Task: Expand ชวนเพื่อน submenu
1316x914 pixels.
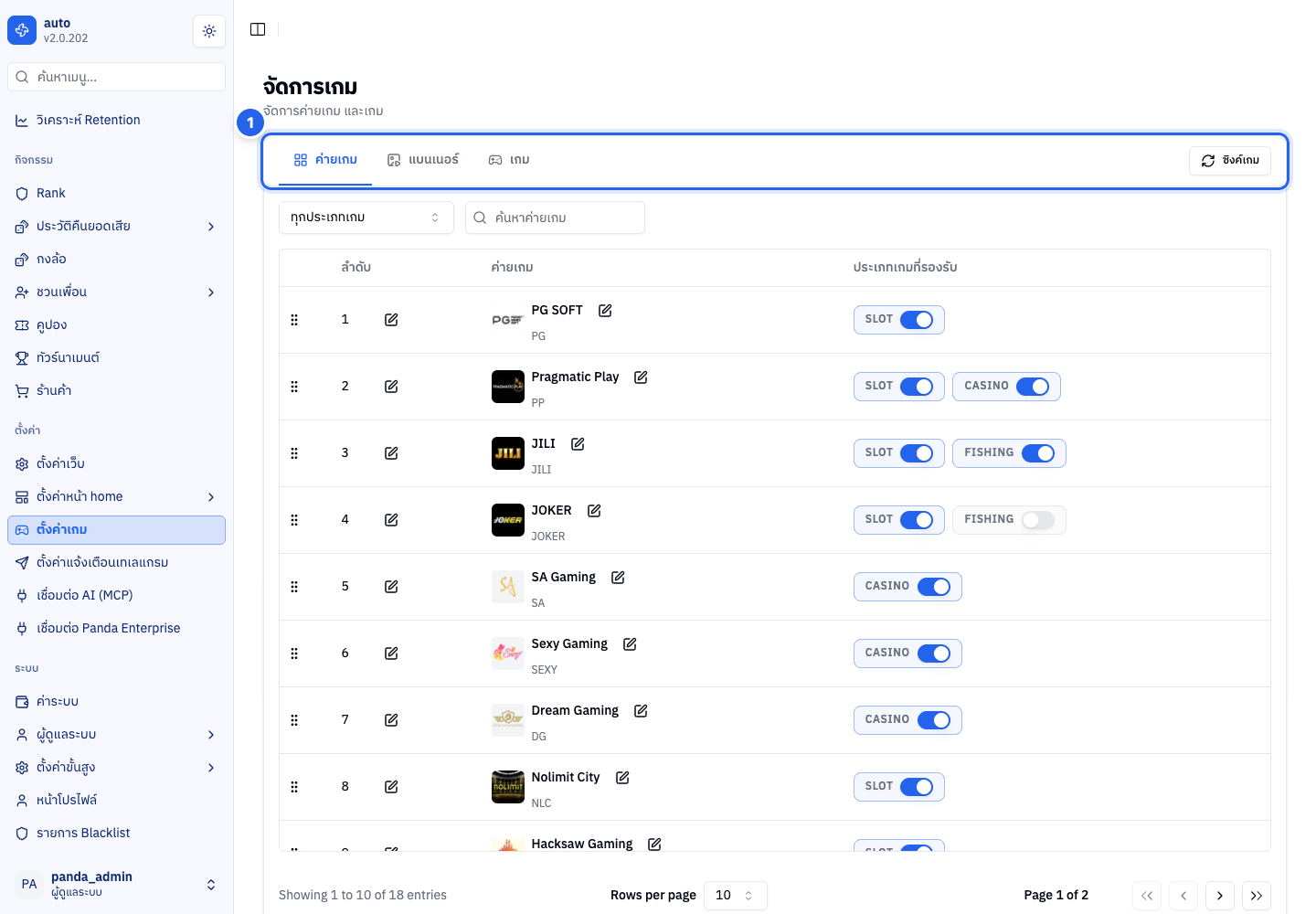Action: click(x=211, y=292)
